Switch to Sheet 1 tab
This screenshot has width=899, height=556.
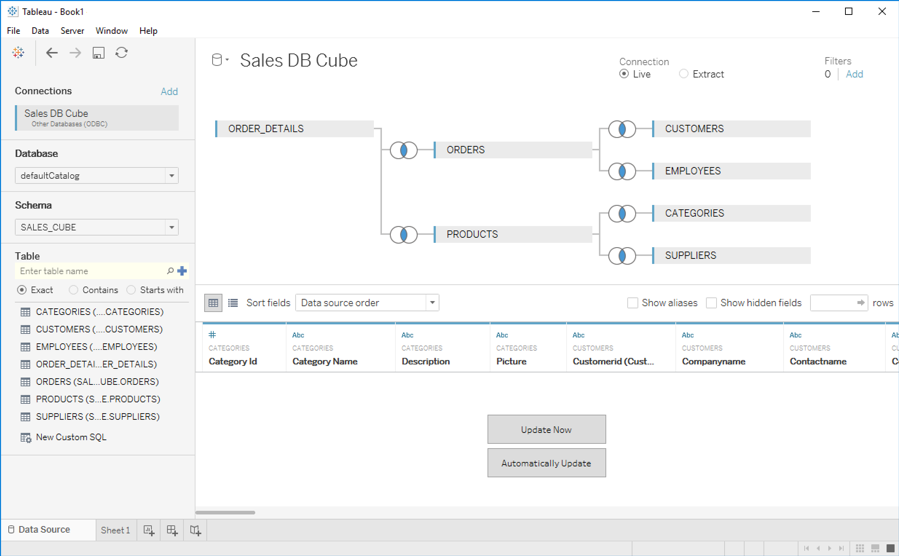115,530
